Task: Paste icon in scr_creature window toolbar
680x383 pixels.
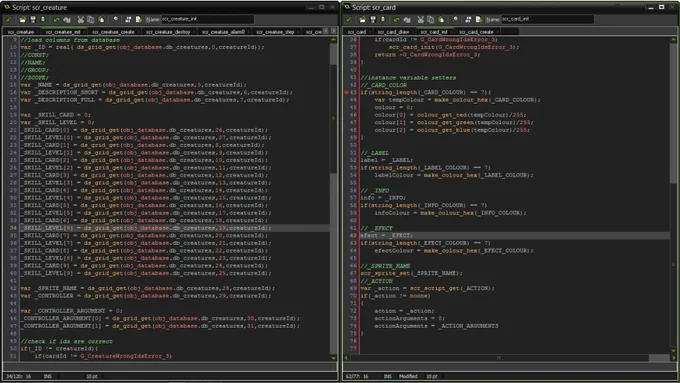Action: [x=101, y=20]
